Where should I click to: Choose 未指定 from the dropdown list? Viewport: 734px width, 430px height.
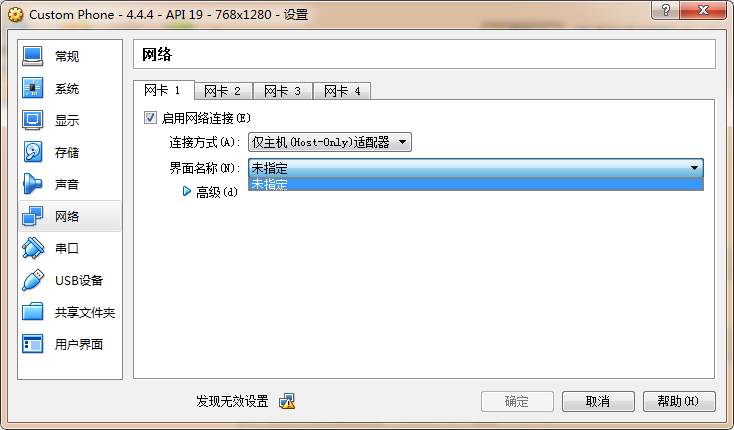[x=476, y=184]
